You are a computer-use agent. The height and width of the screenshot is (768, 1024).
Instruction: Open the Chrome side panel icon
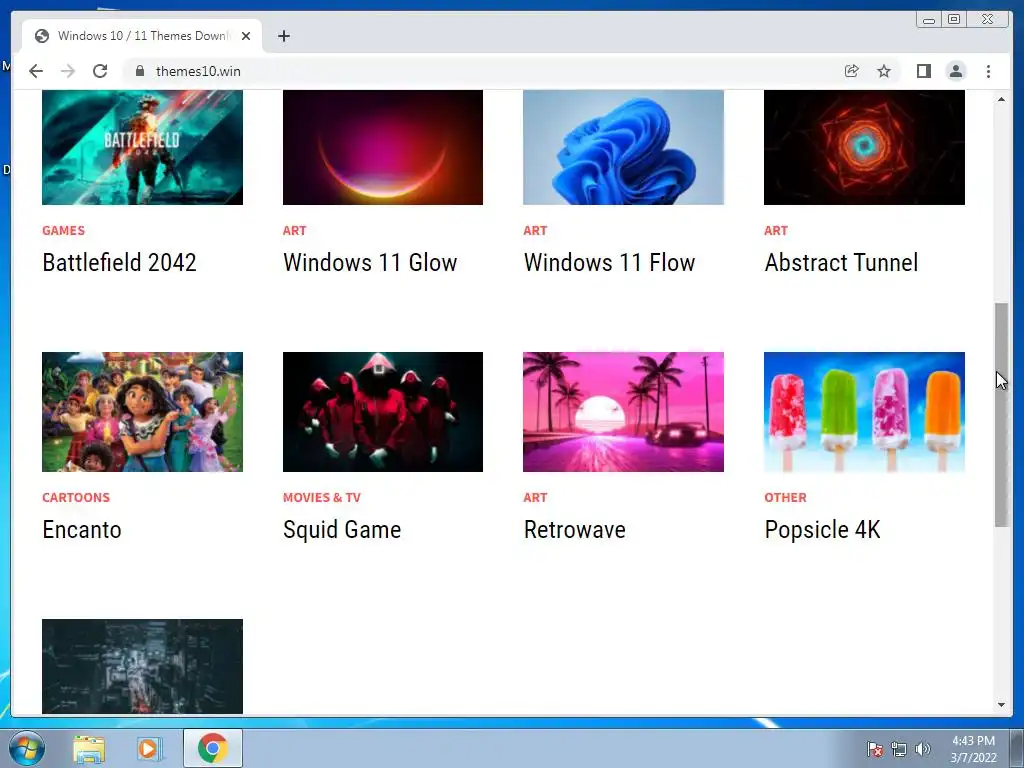point(923,71)
